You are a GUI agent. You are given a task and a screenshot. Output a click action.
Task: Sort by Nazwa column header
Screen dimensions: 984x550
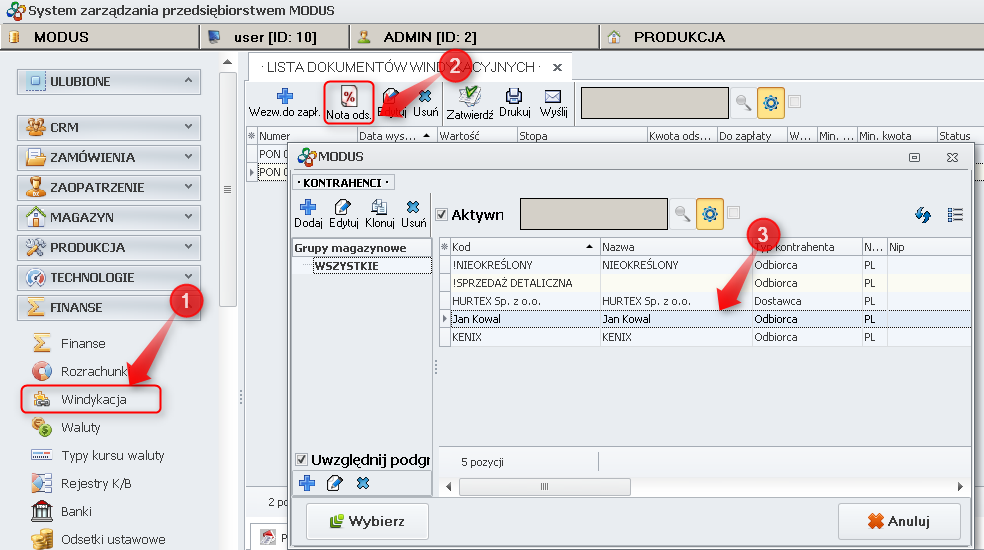coord(676,247)
